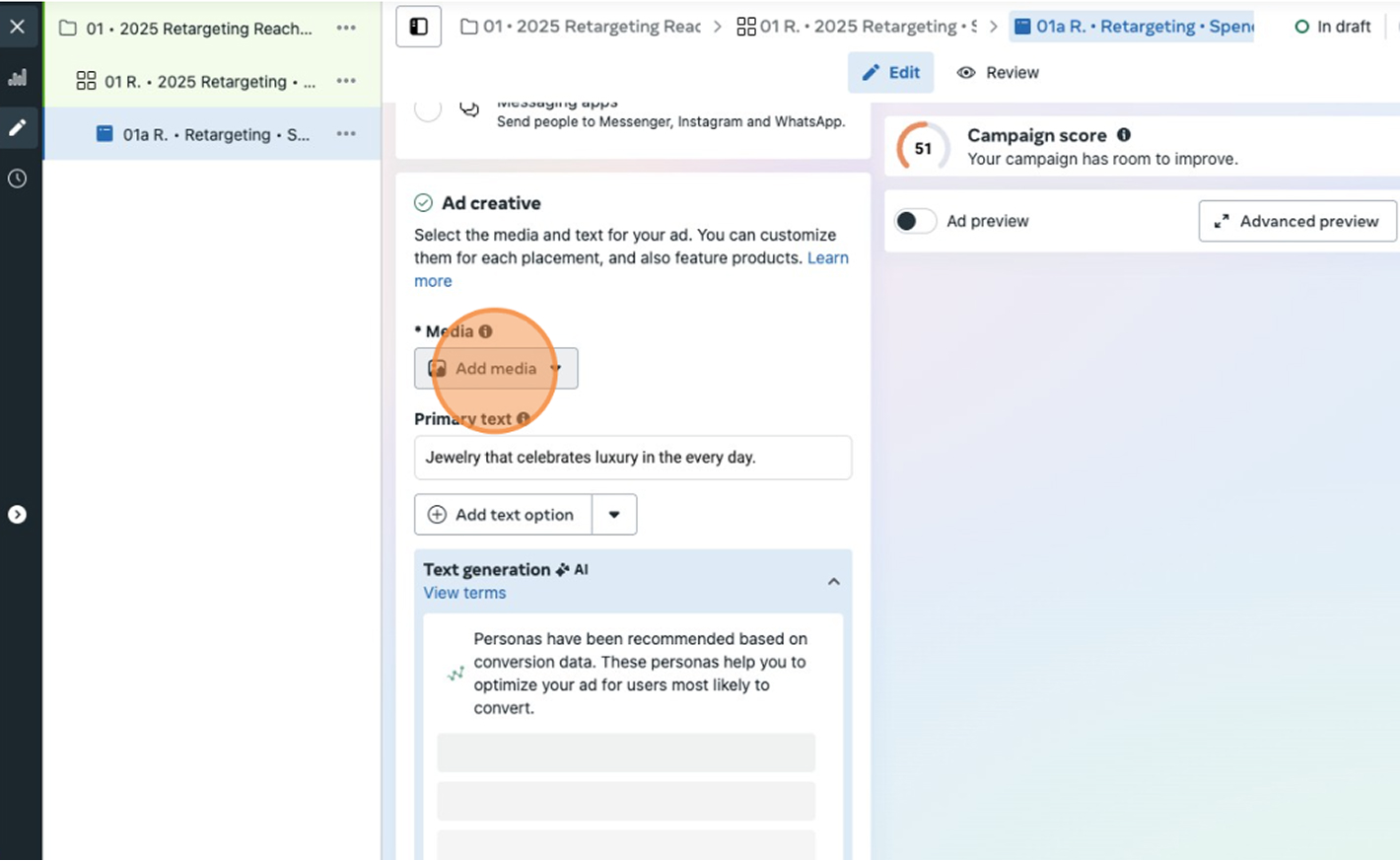The width and height of the screenshot is (1400, 861).
Task: Click the Primary text info icon
Action: [x=524, y=418]
